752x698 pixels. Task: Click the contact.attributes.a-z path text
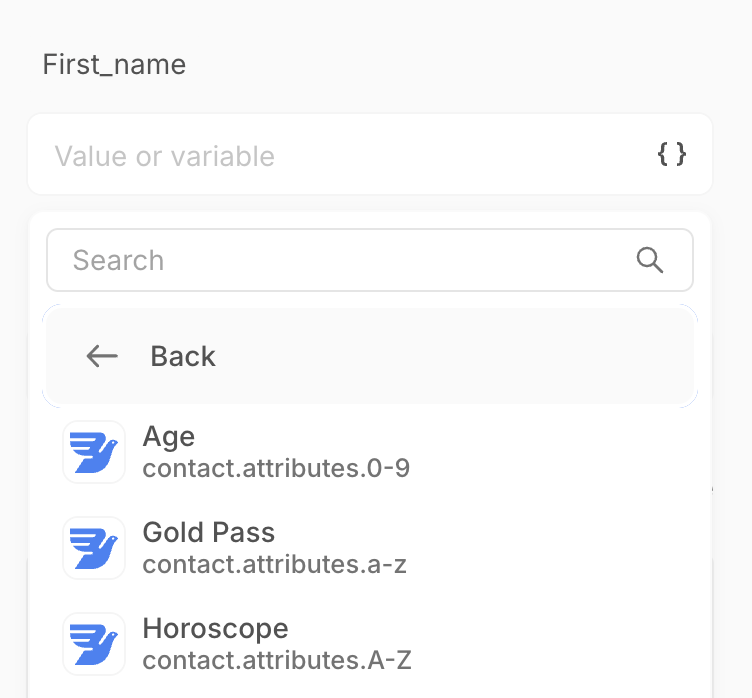tap(275, 564)
